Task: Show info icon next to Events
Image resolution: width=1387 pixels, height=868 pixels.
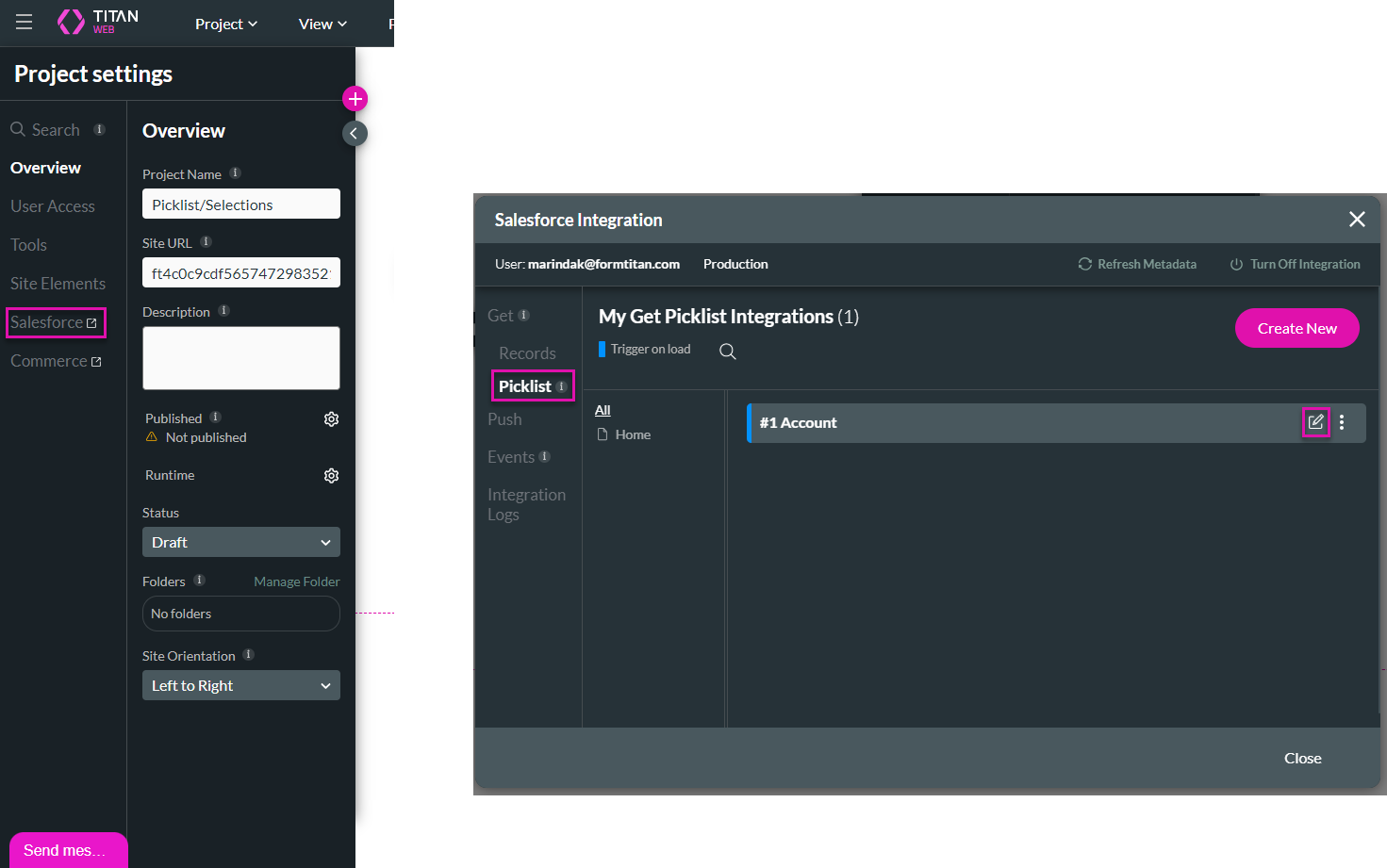Action: click(x=545, y=457)
